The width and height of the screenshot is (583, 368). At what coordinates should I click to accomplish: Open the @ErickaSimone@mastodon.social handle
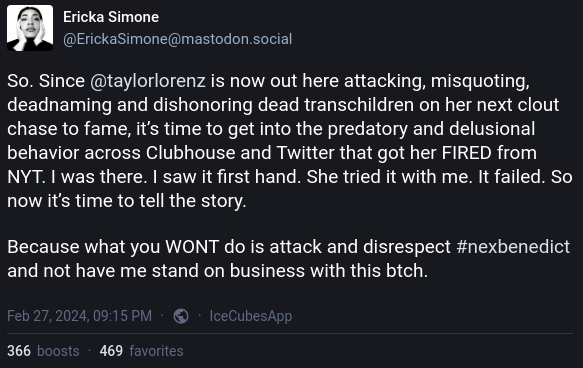pos(177,39)
